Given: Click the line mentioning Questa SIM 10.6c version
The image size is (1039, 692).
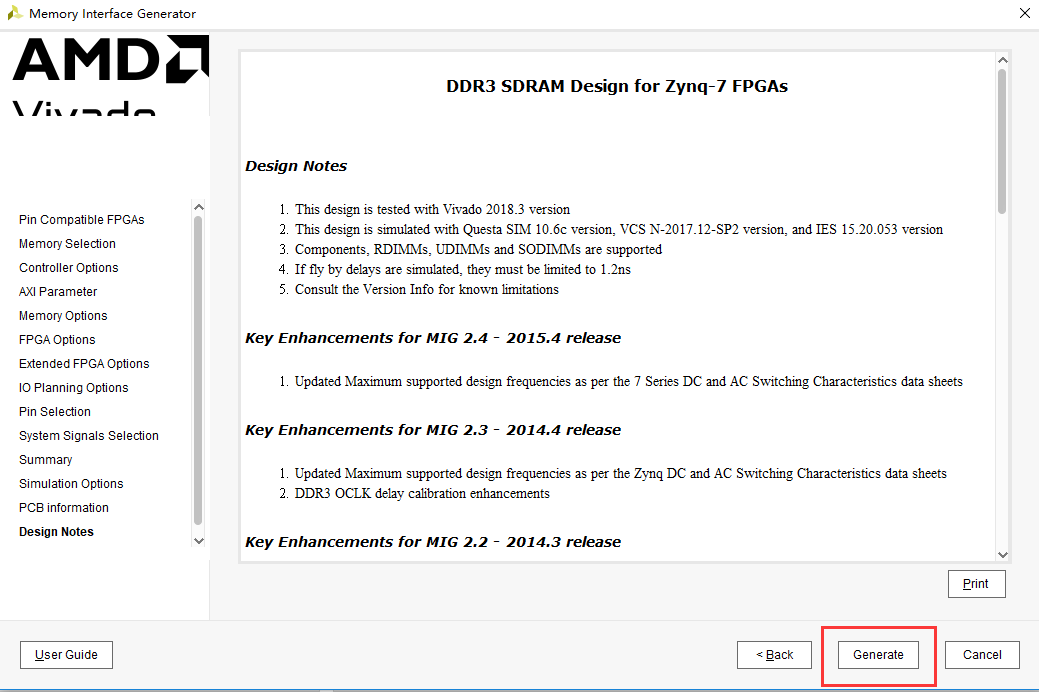Looking at the screenshot, I should 619,229.
